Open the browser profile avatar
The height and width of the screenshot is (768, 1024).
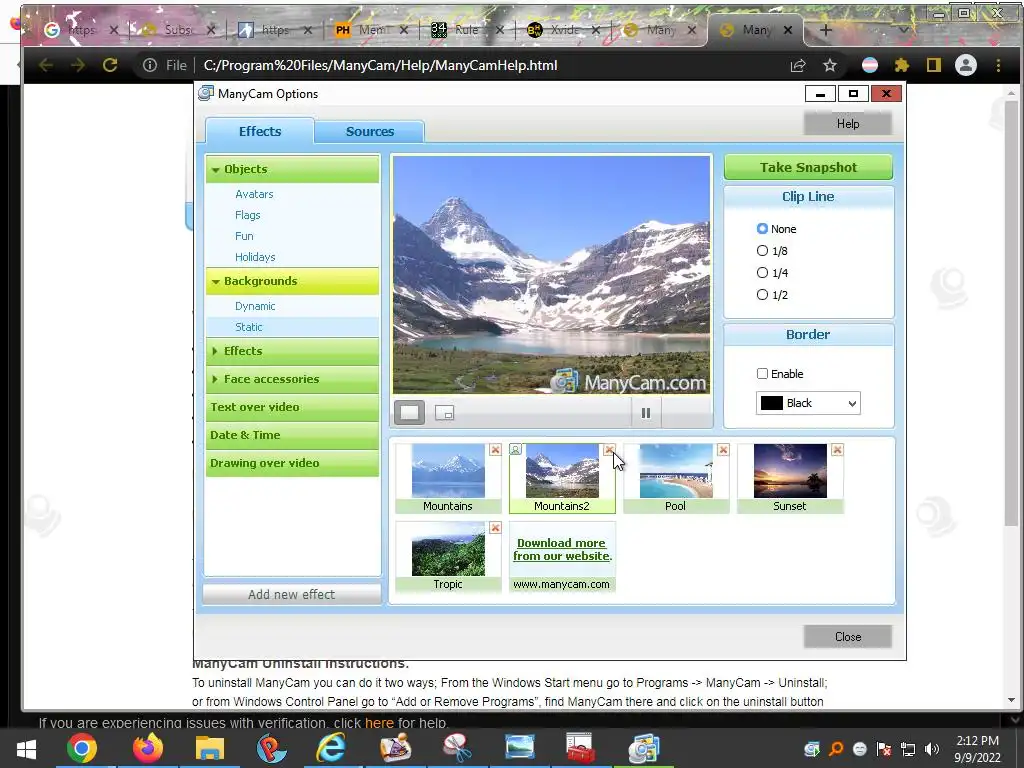pos(966,65)
